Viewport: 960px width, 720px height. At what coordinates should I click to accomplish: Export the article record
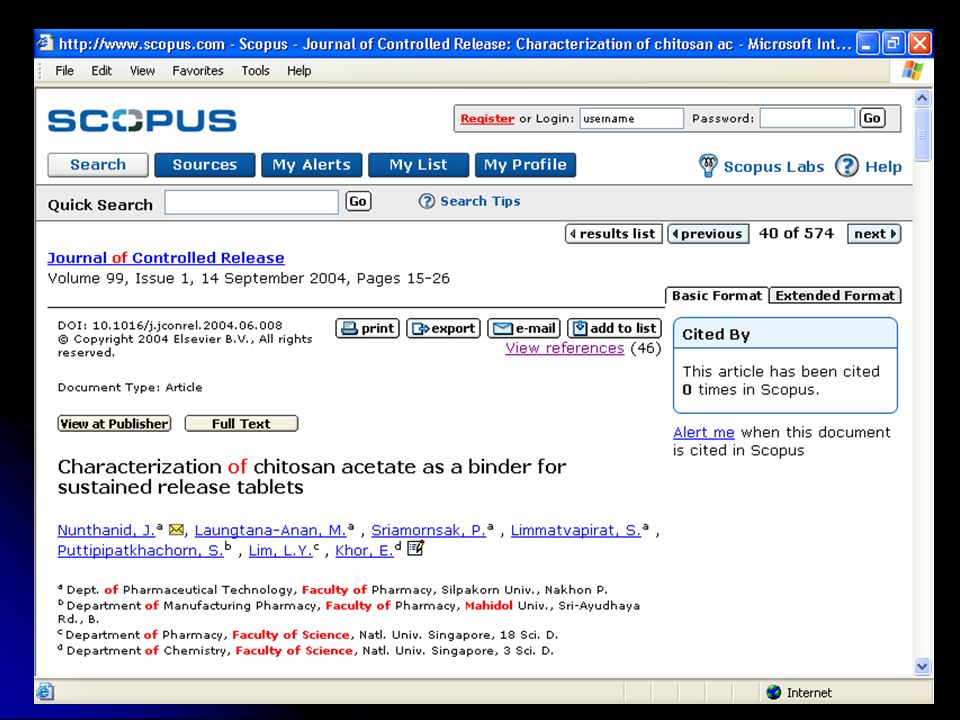(x=443, y=328)
